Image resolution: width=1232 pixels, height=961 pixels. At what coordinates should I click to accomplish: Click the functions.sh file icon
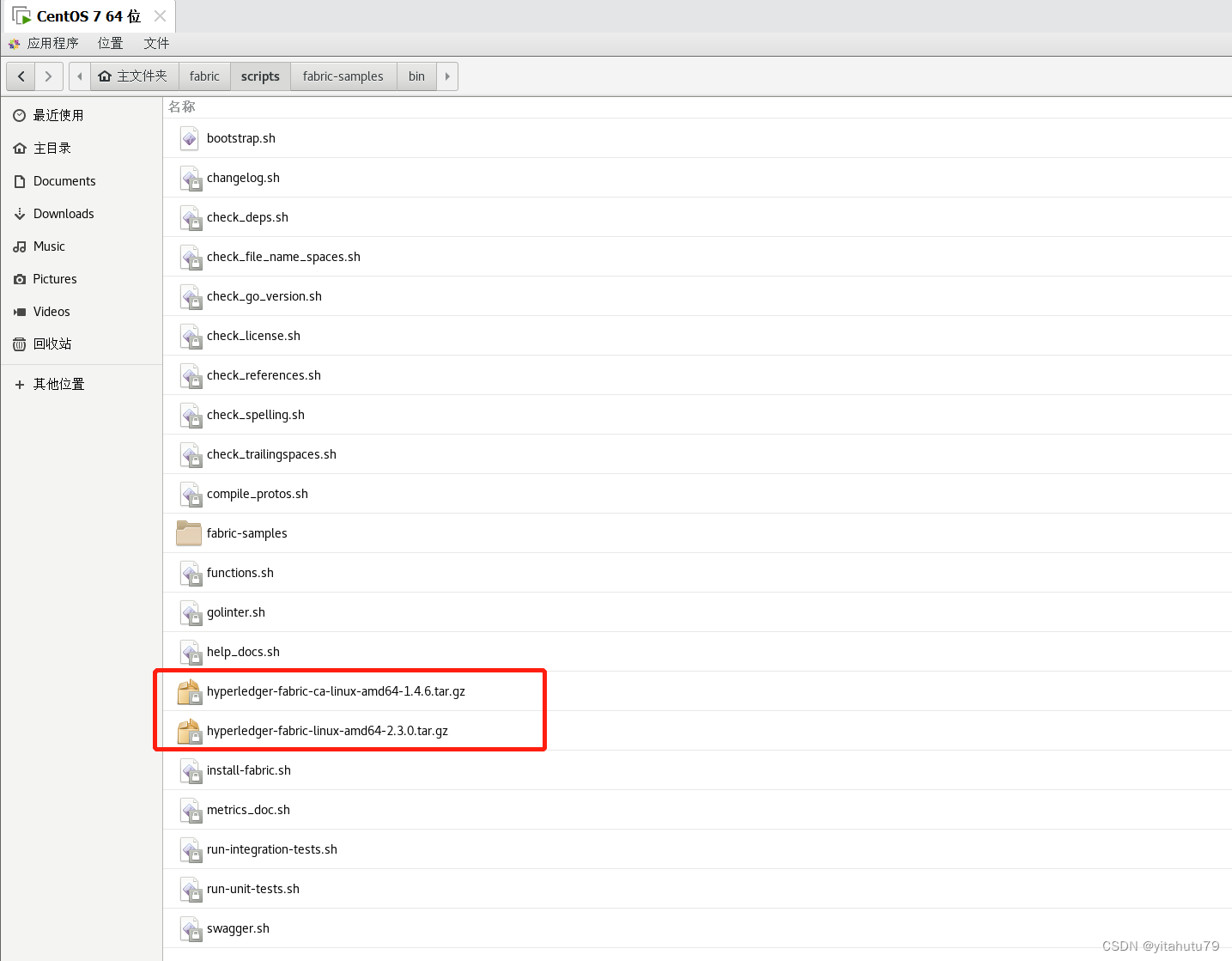(x=190, y=573)
